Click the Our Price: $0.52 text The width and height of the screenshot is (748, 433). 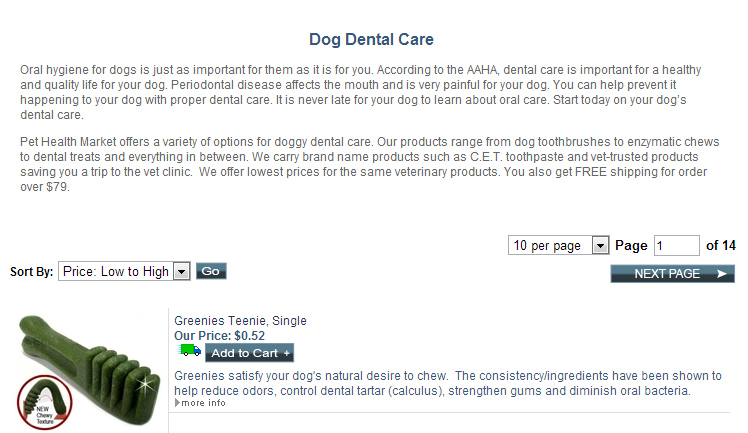[219, 336]
